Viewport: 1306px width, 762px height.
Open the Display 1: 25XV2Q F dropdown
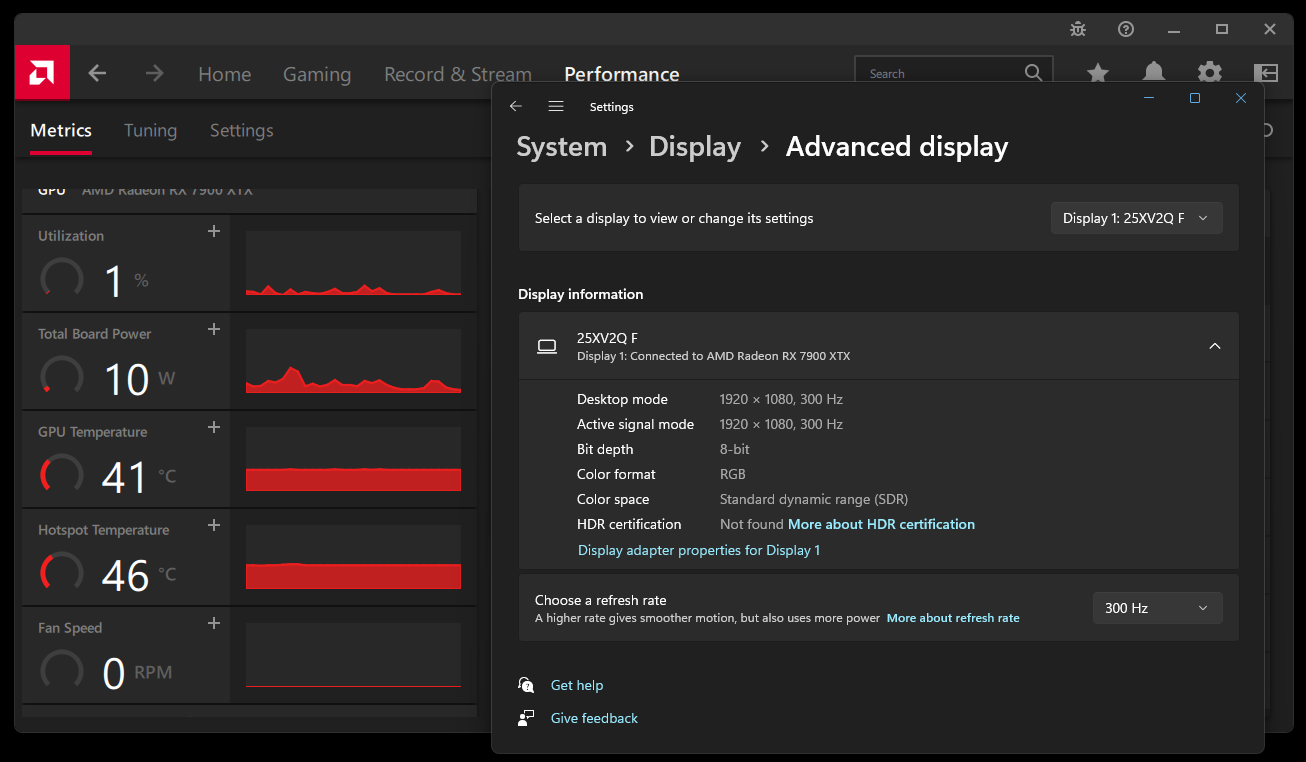tap(1137, 218)
